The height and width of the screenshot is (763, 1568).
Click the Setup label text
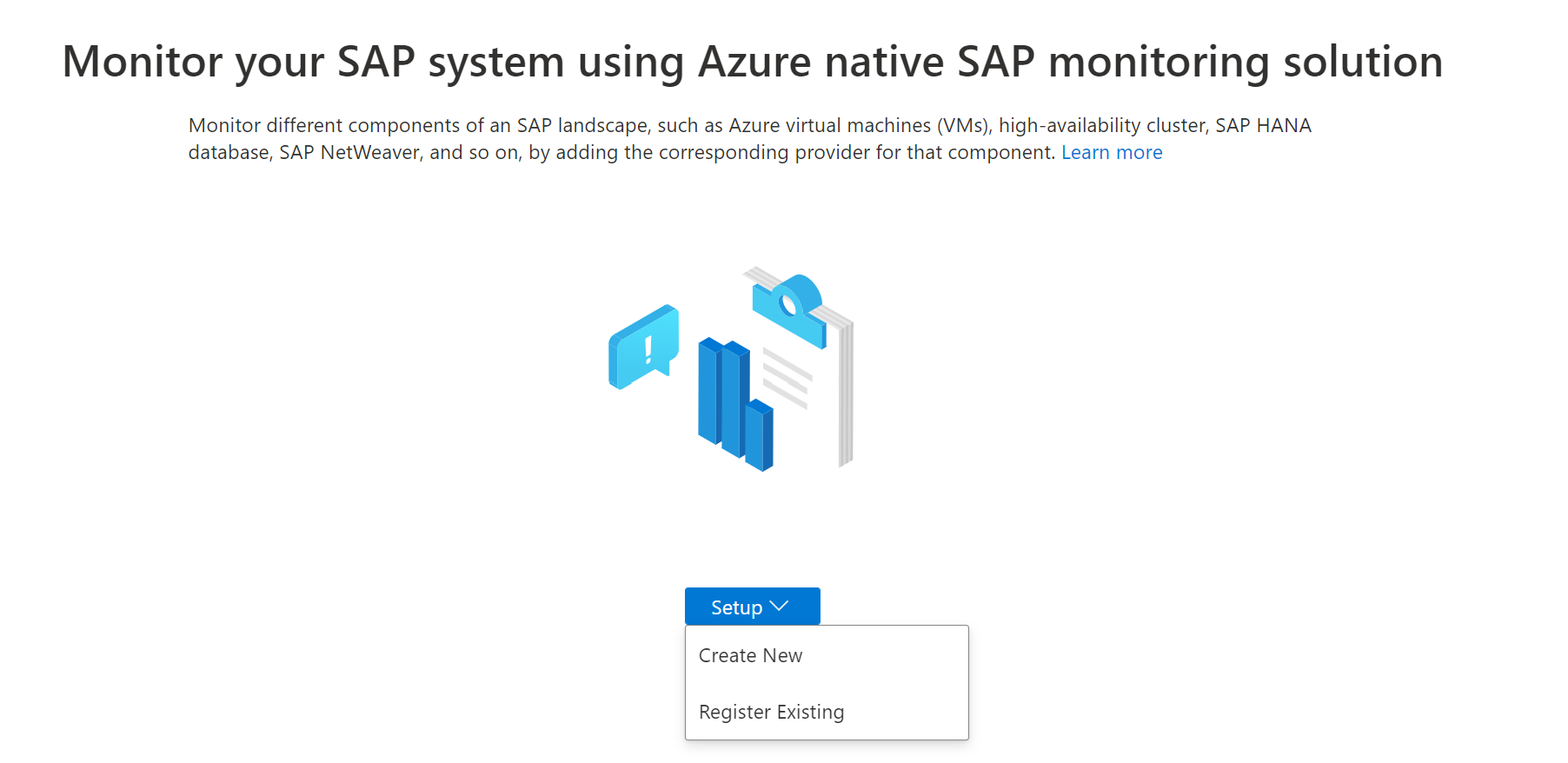click(736, 607)
